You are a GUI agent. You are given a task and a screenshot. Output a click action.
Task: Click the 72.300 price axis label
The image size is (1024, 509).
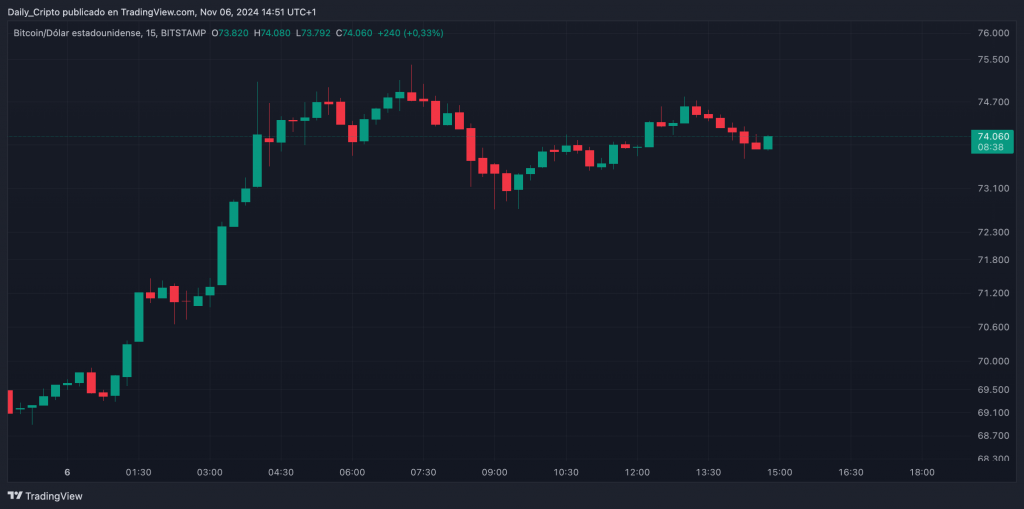(993, 232)
